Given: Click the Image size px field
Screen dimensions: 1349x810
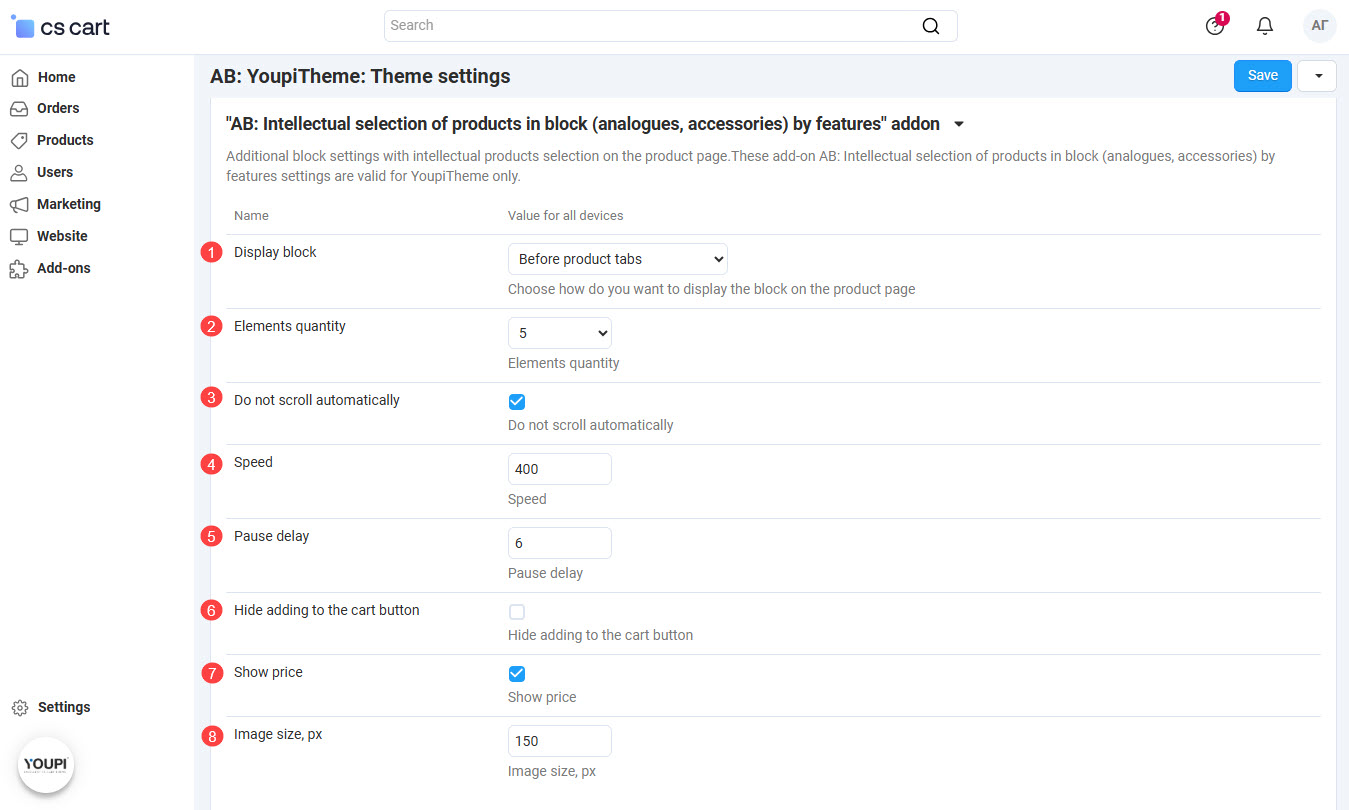Looking at the screenshot, I should [560, 741].
